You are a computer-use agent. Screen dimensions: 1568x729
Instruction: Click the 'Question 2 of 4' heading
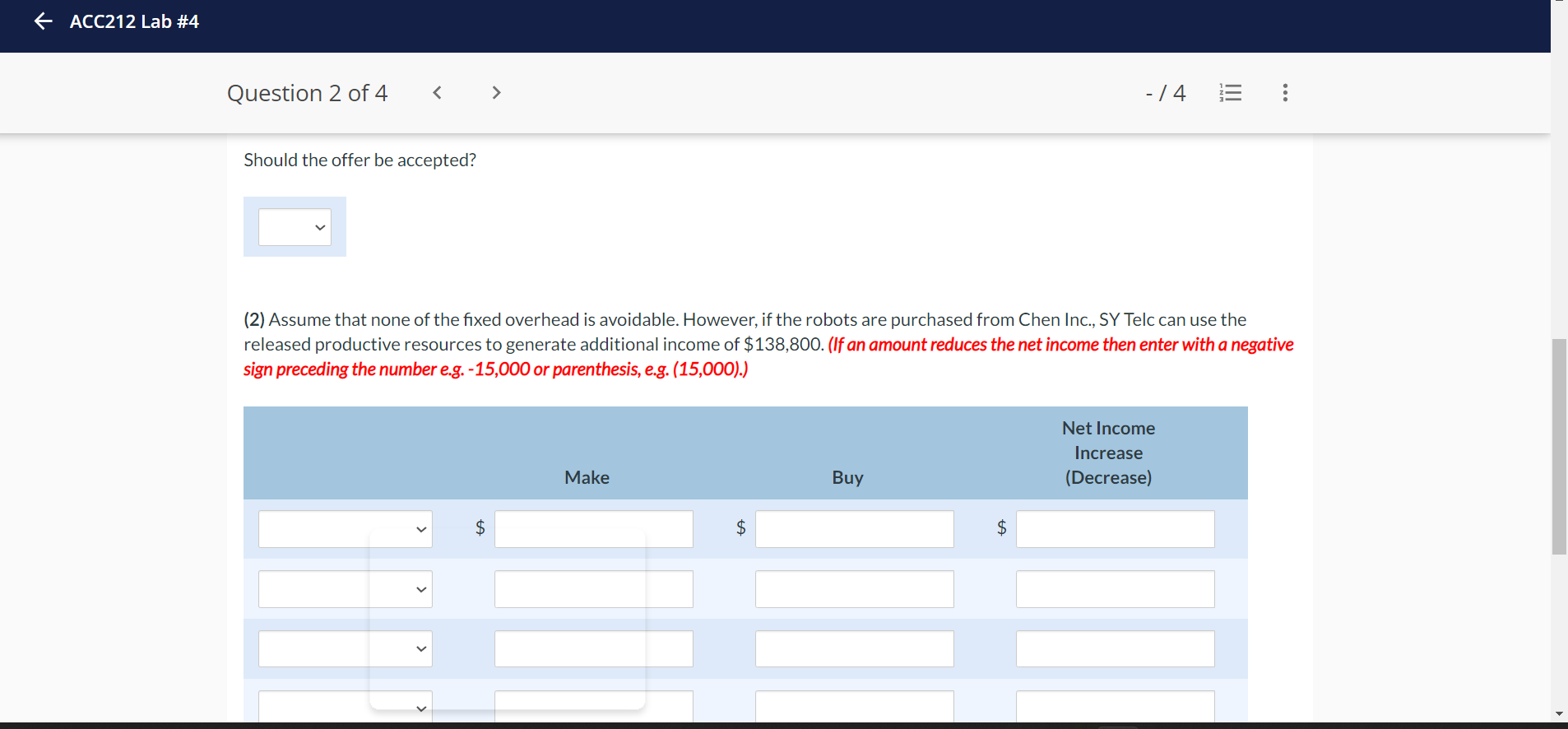click(307, 93)
